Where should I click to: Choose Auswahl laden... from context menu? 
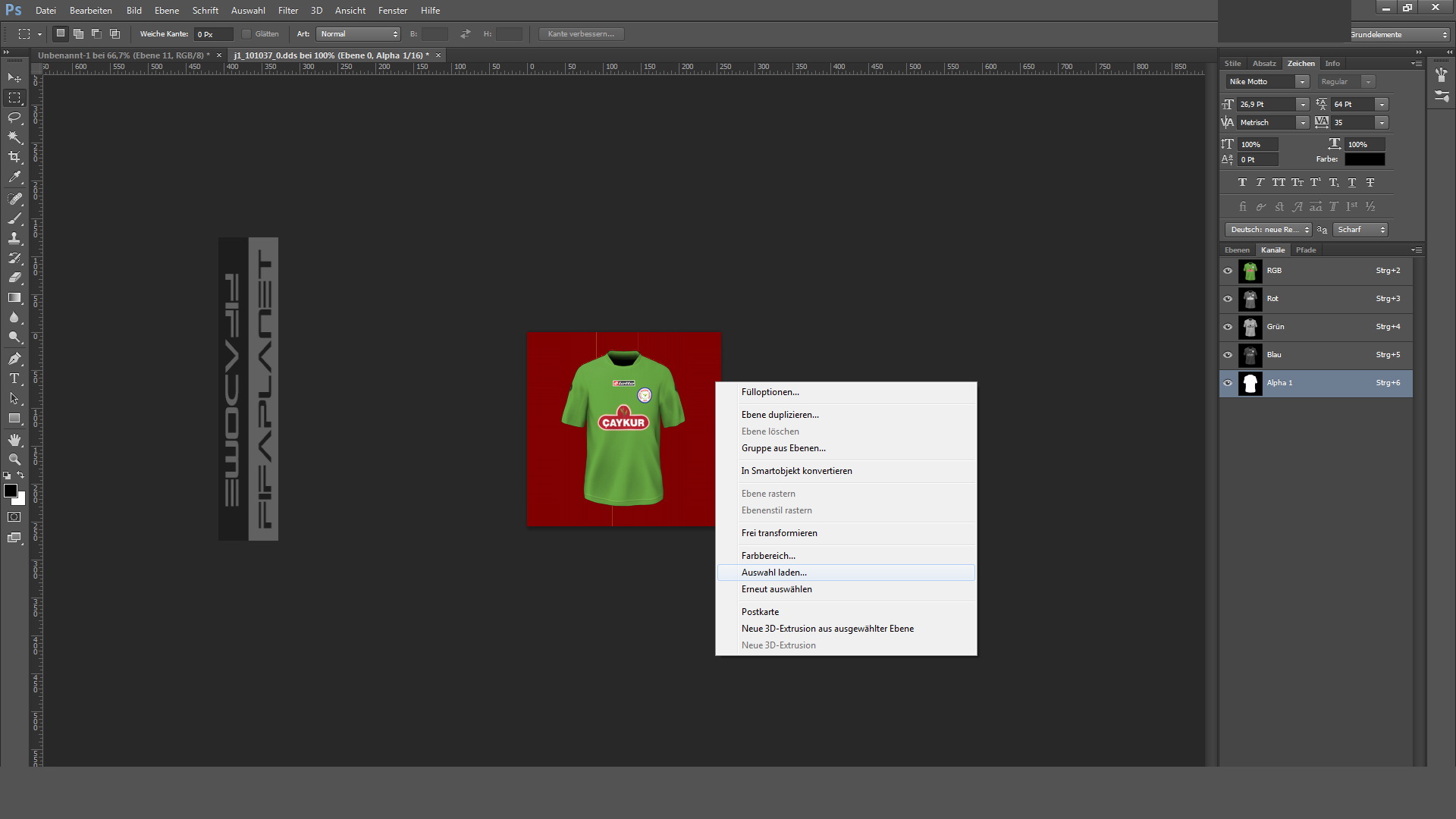(x=846, y=573)
